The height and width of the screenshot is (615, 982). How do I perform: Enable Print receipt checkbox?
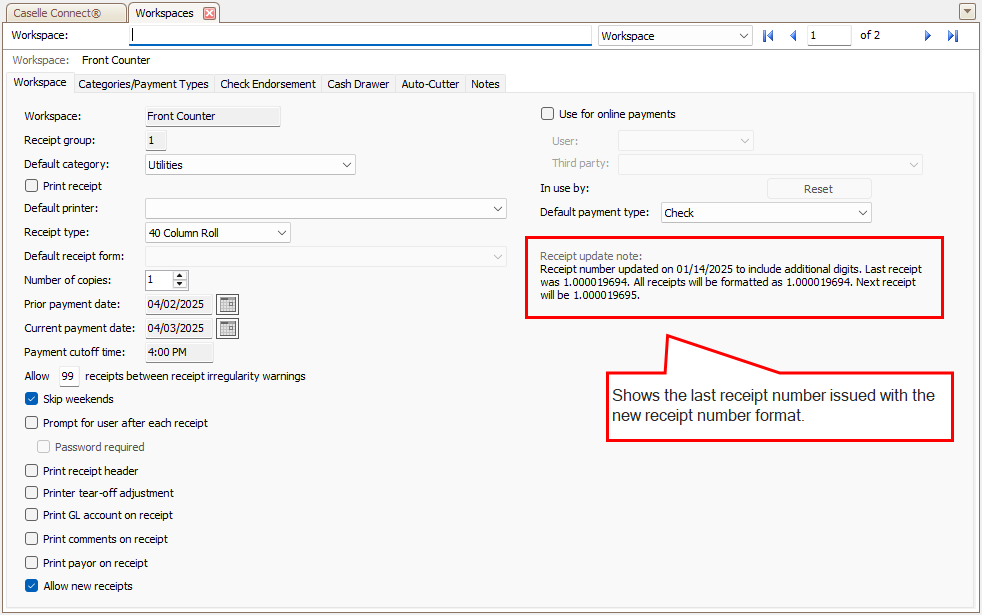click(x=31, y=185)
